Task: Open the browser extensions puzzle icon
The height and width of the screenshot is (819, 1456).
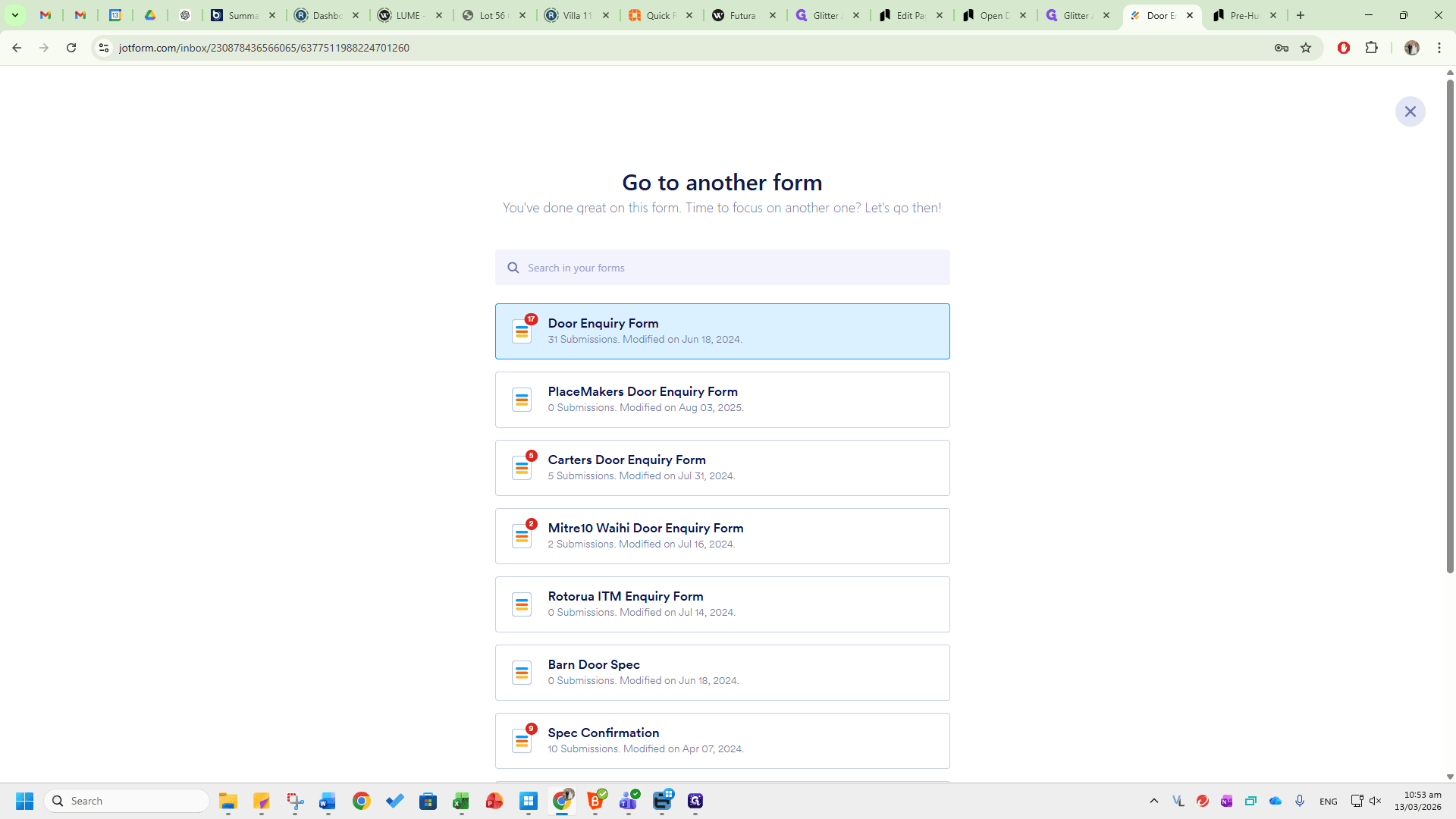Action: 1371,48
